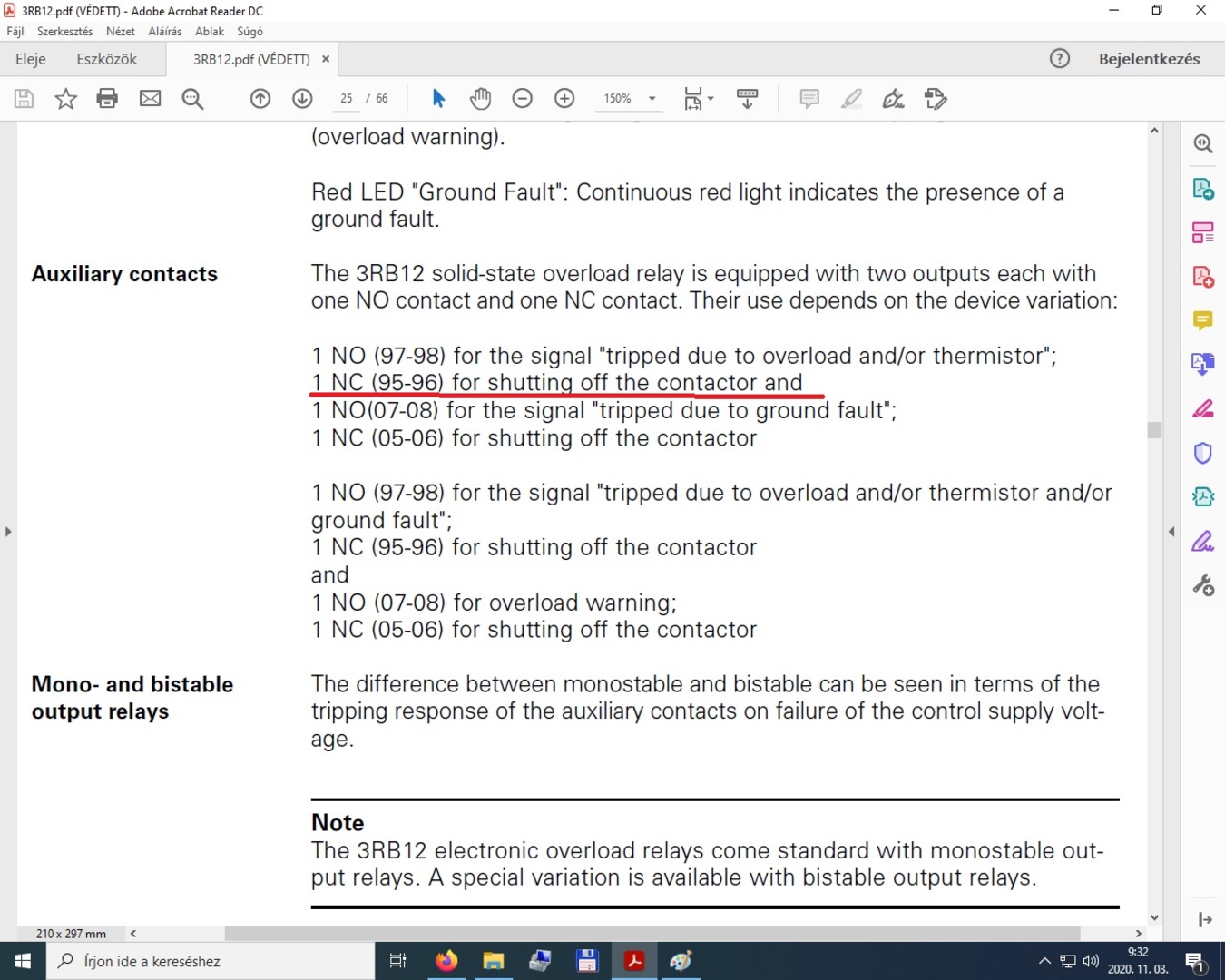Collapse the right tools pane

1171,532
